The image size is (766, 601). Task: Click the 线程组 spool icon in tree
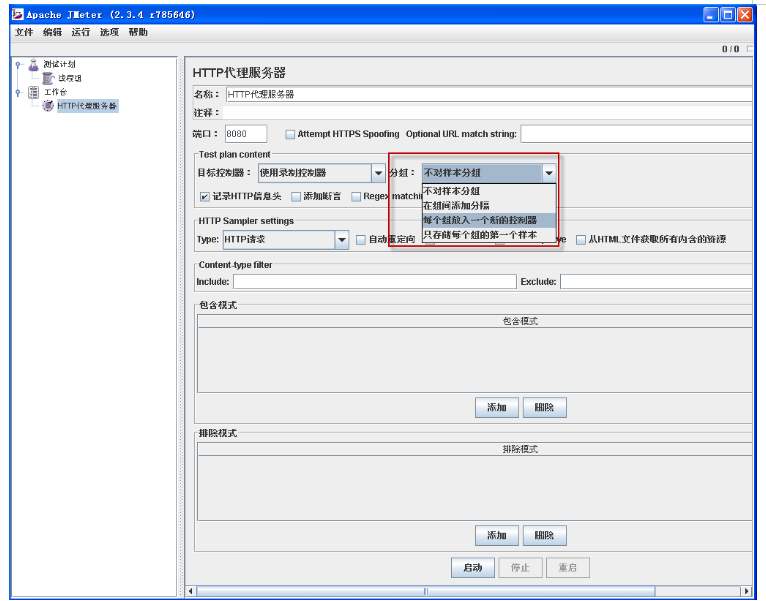tap(47, 78)
